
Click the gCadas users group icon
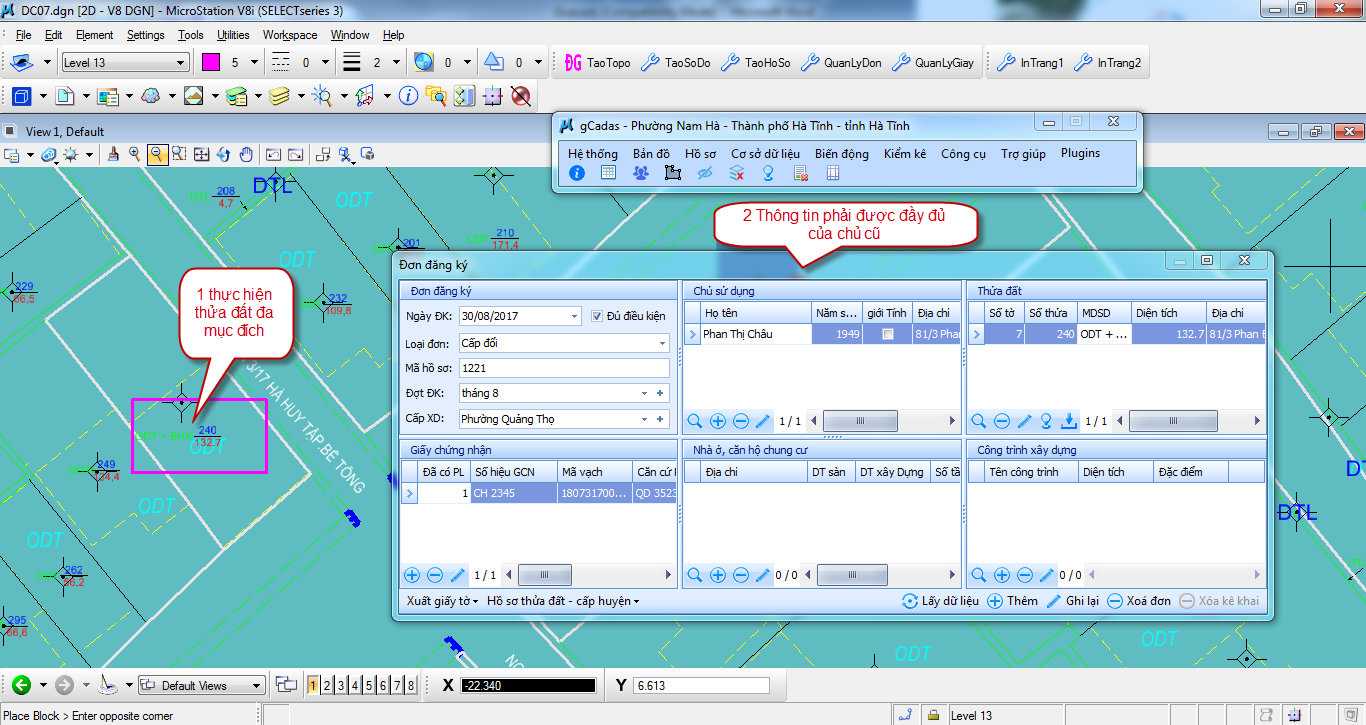[641, 173]
